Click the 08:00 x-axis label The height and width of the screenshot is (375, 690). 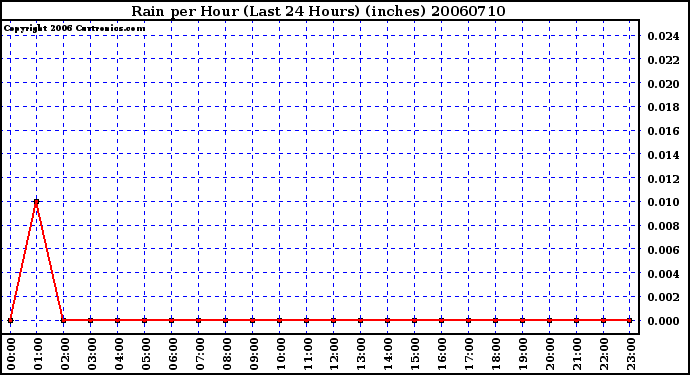(x=227, y=354)
